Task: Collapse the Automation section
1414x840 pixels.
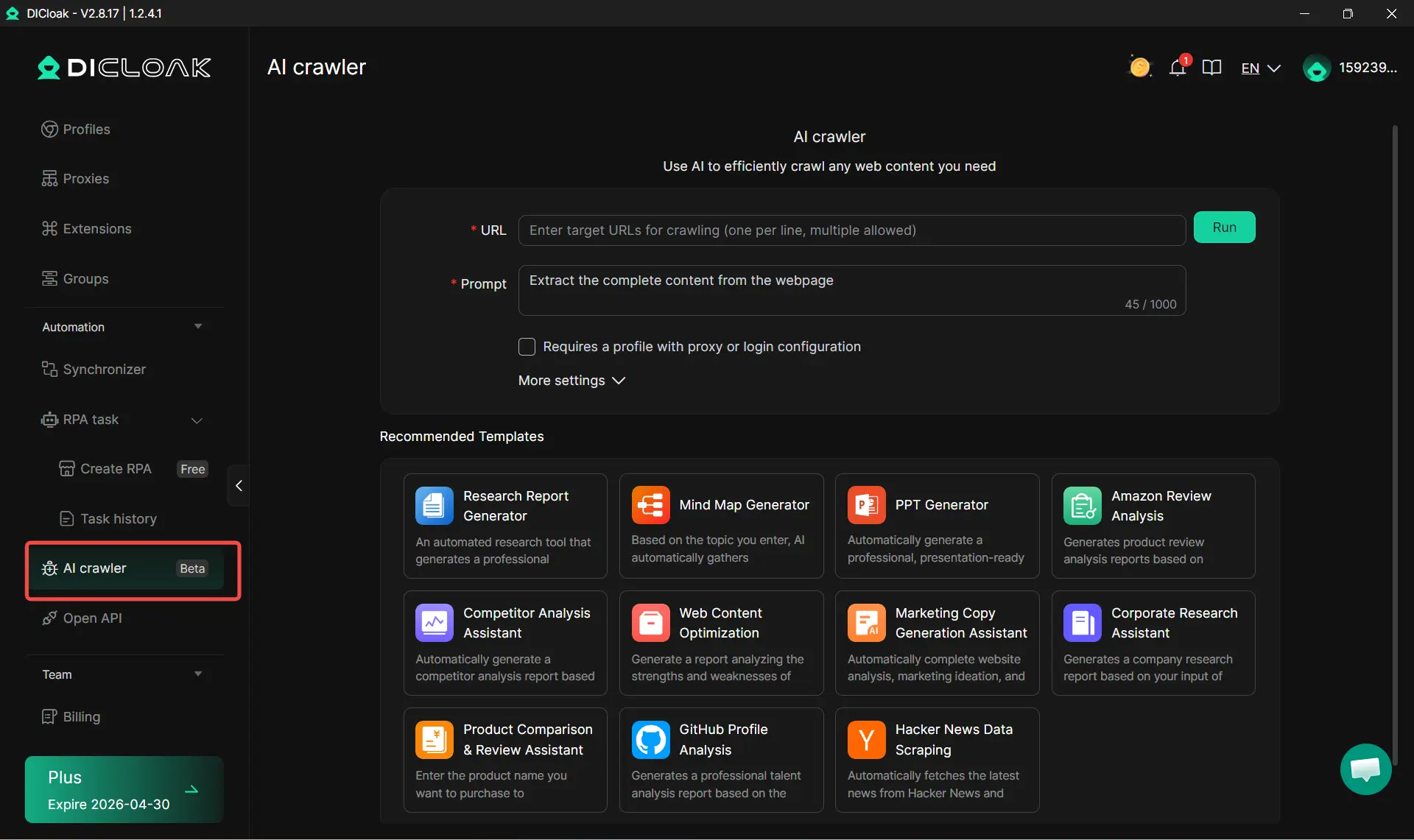Action: (197, 327)
